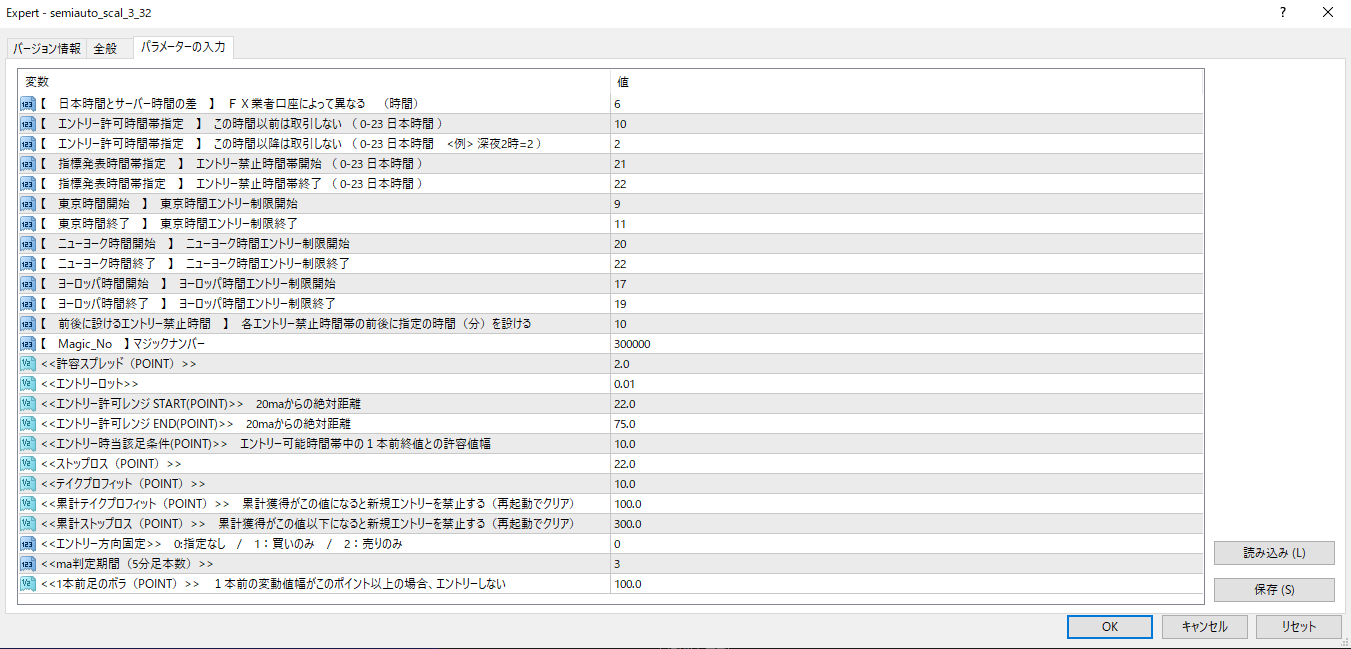1351x649 pixels.
Task: Select the パラメーターの入力 tab
Action: [x=183, y=47]
